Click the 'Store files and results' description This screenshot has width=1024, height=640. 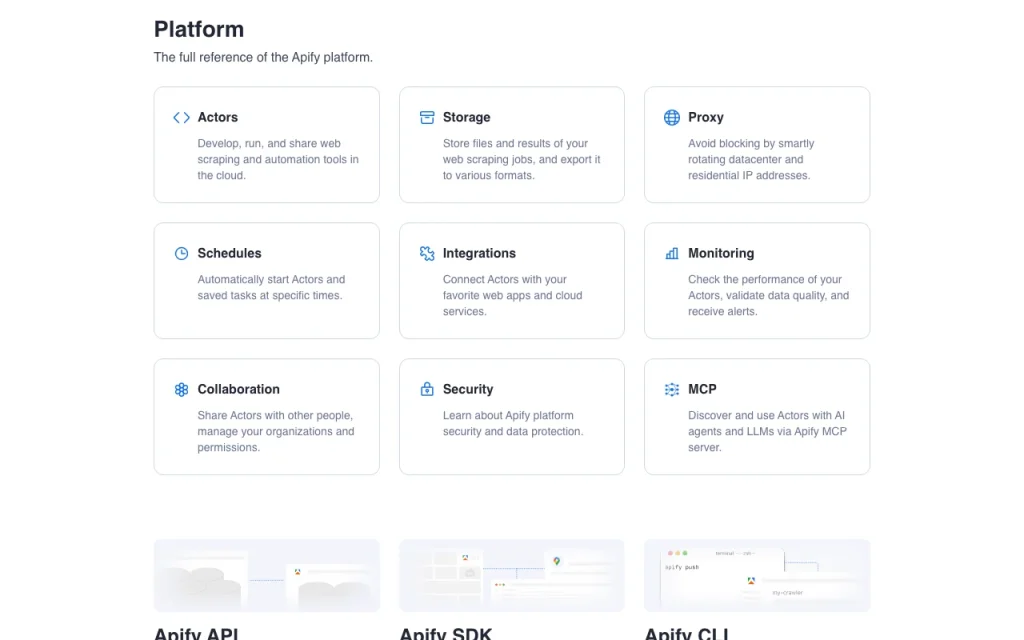coord(522,159)
